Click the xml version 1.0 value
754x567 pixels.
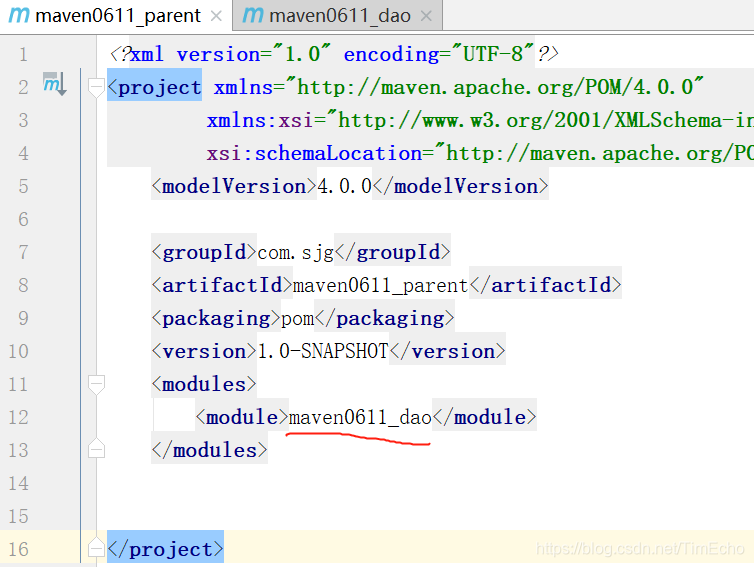click(x=302, y=54)
